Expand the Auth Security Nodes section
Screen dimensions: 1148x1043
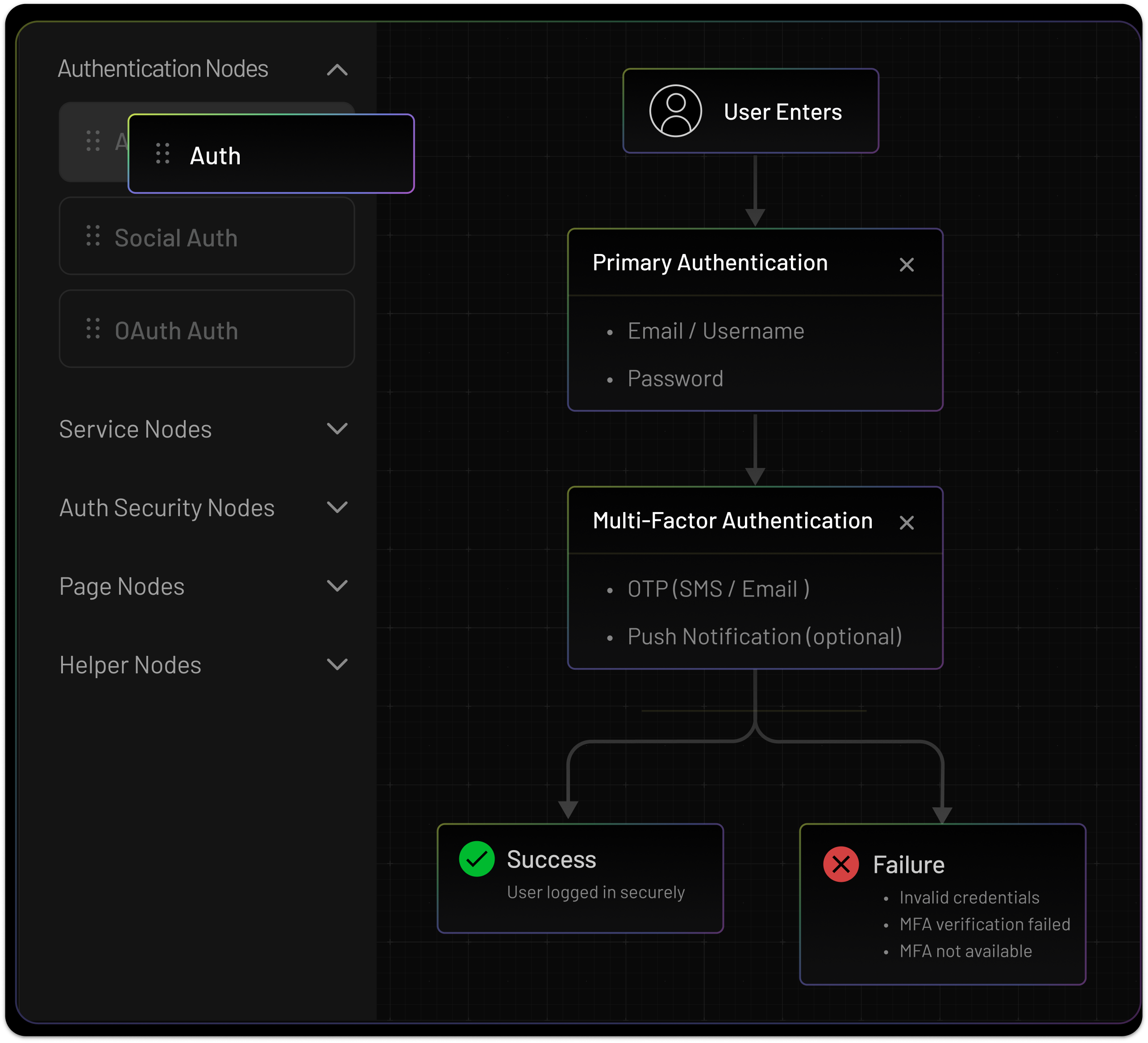(337, 507)
